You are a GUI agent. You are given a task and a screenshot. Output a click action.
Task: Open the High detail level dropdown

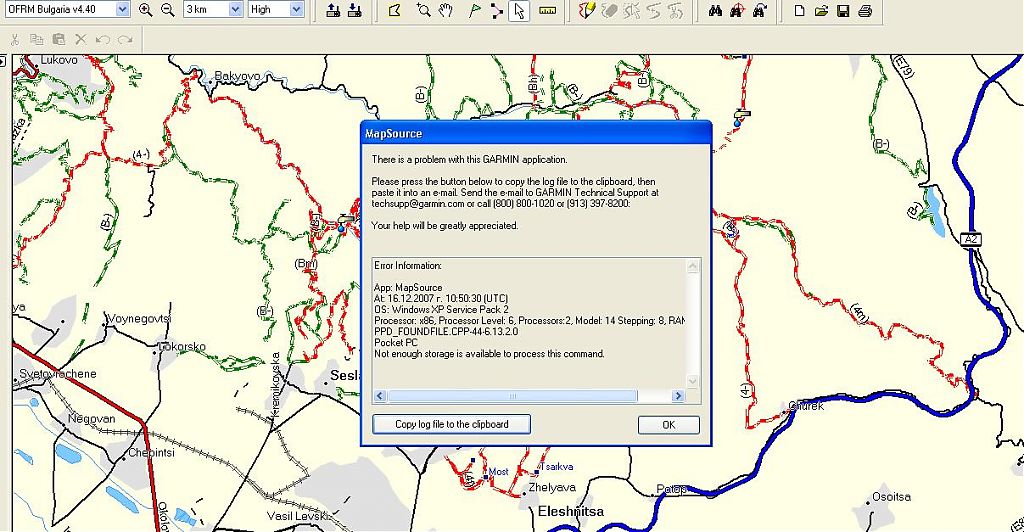[x=296, y=9]
